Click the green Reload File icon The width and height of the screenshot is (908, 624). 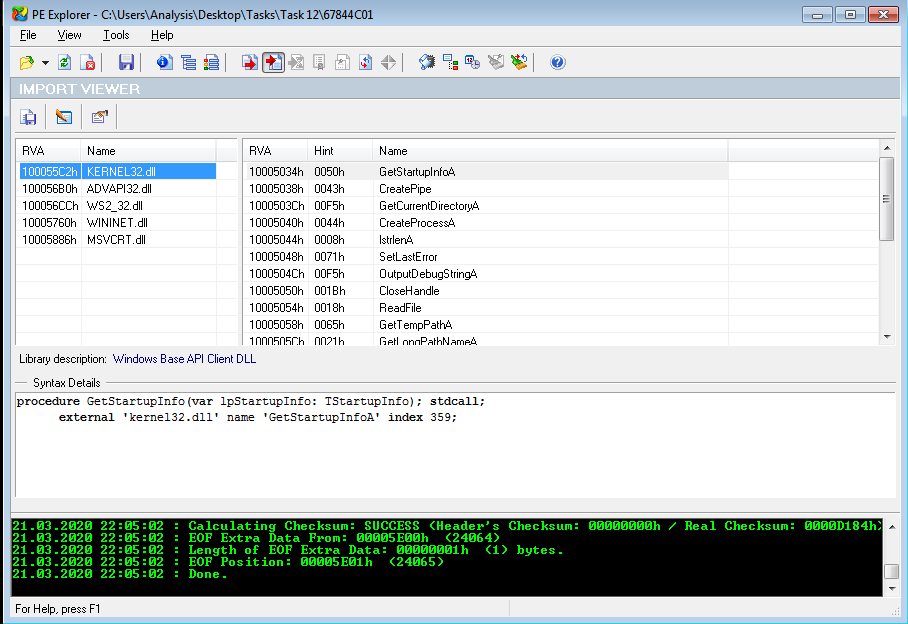coord(65,63)
